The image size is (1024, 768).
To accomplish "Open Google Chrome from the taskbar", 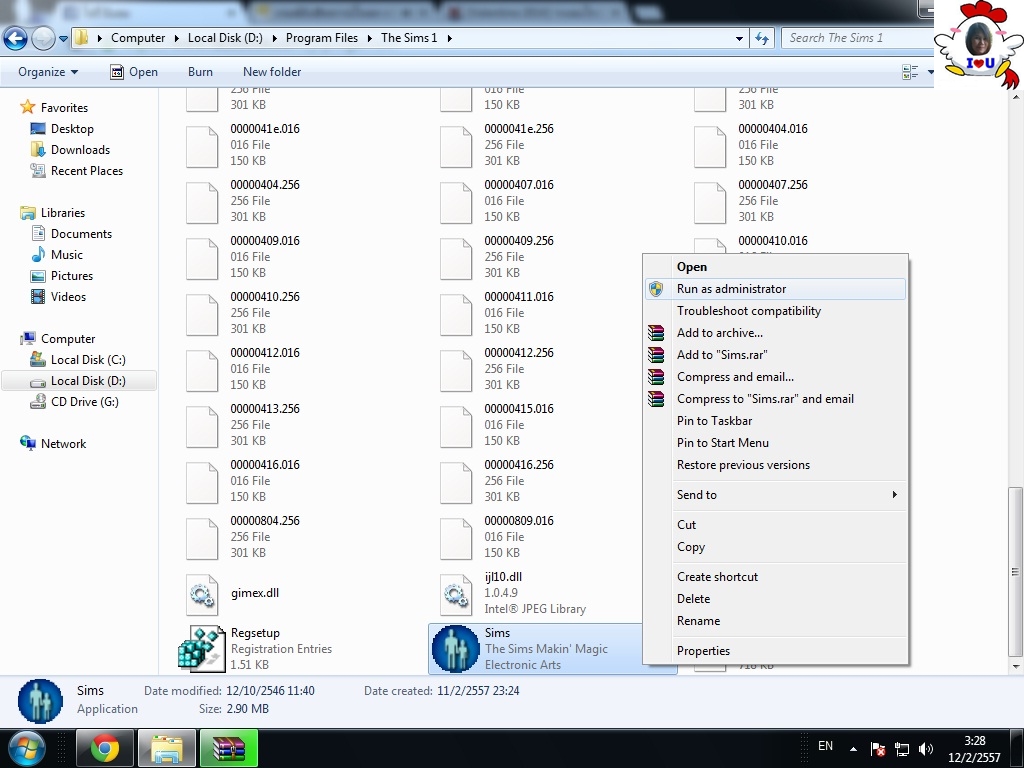I will [x=104, y=748].
